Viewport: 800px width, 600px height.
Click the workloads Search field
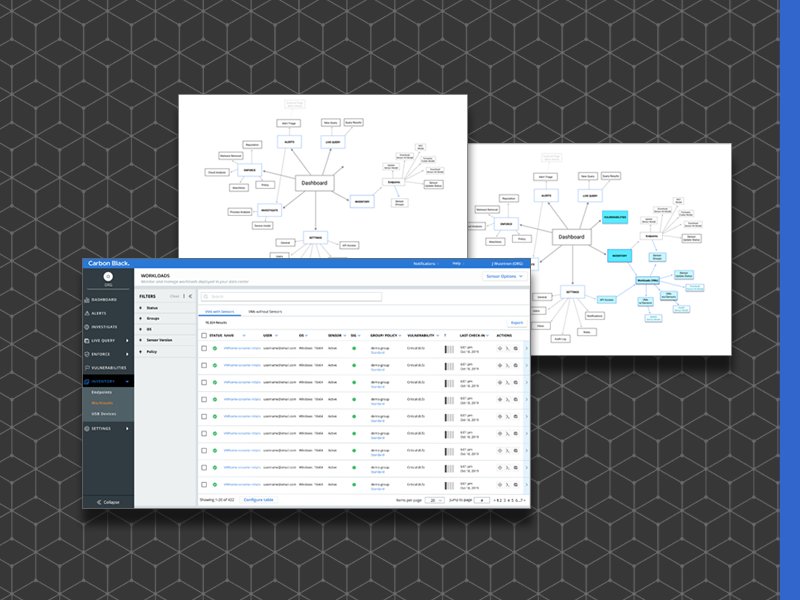coord(291,296)
